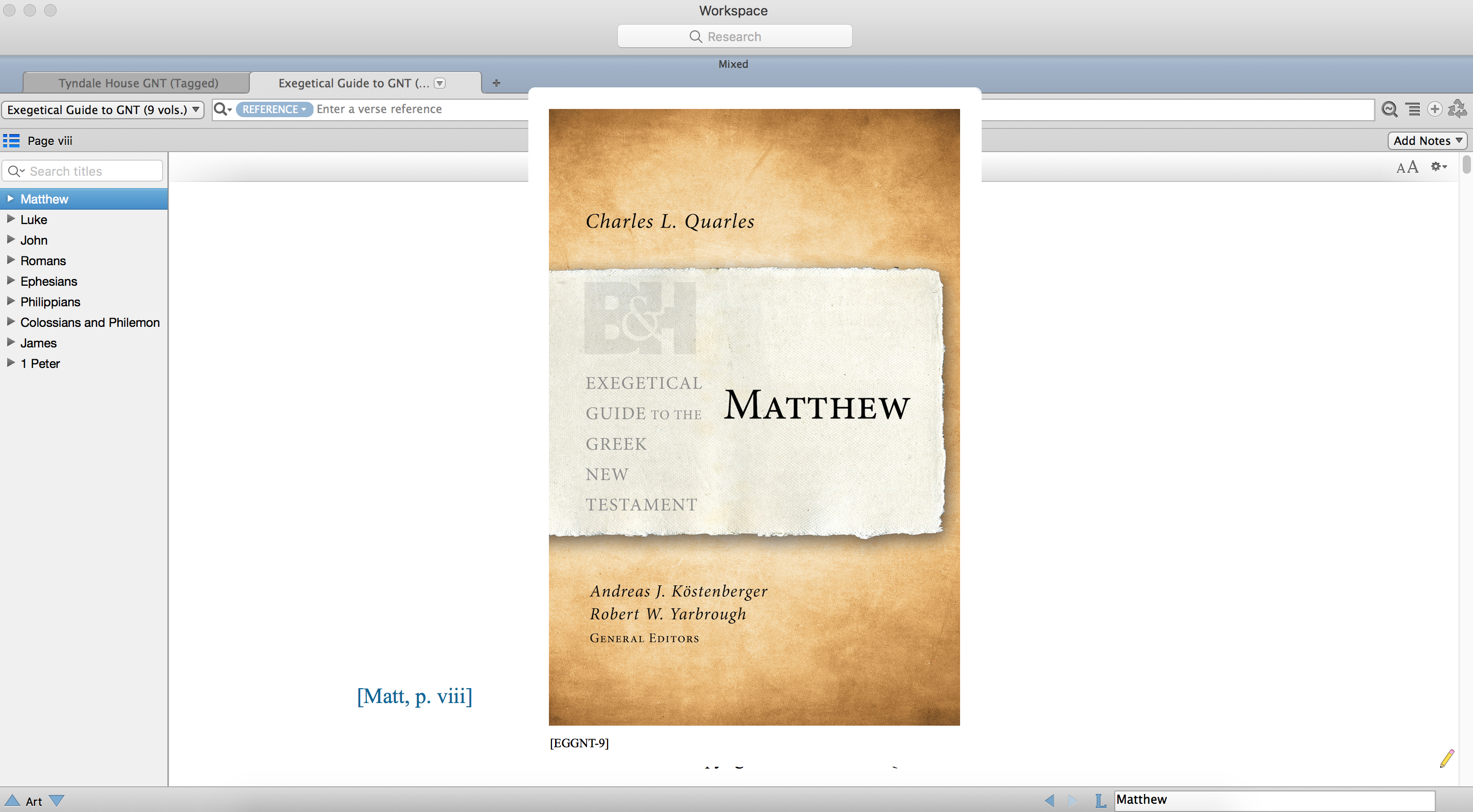Screen dimensions: 1473x812
Task: Open the Add Notes button
Action: point(1427,141)
